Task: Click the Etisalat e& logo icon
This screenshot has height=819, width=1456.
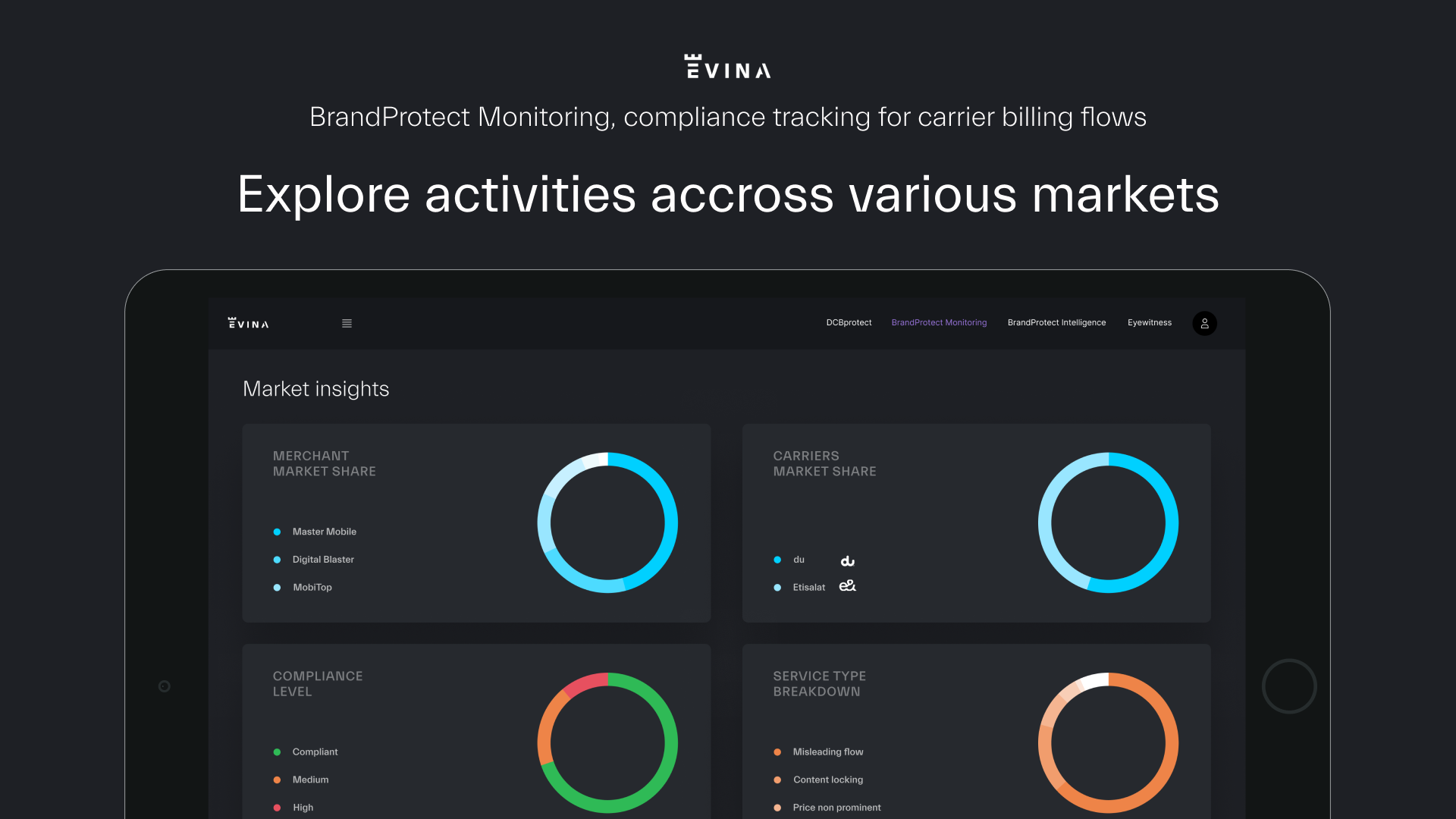Action: [x=848, y=586]
